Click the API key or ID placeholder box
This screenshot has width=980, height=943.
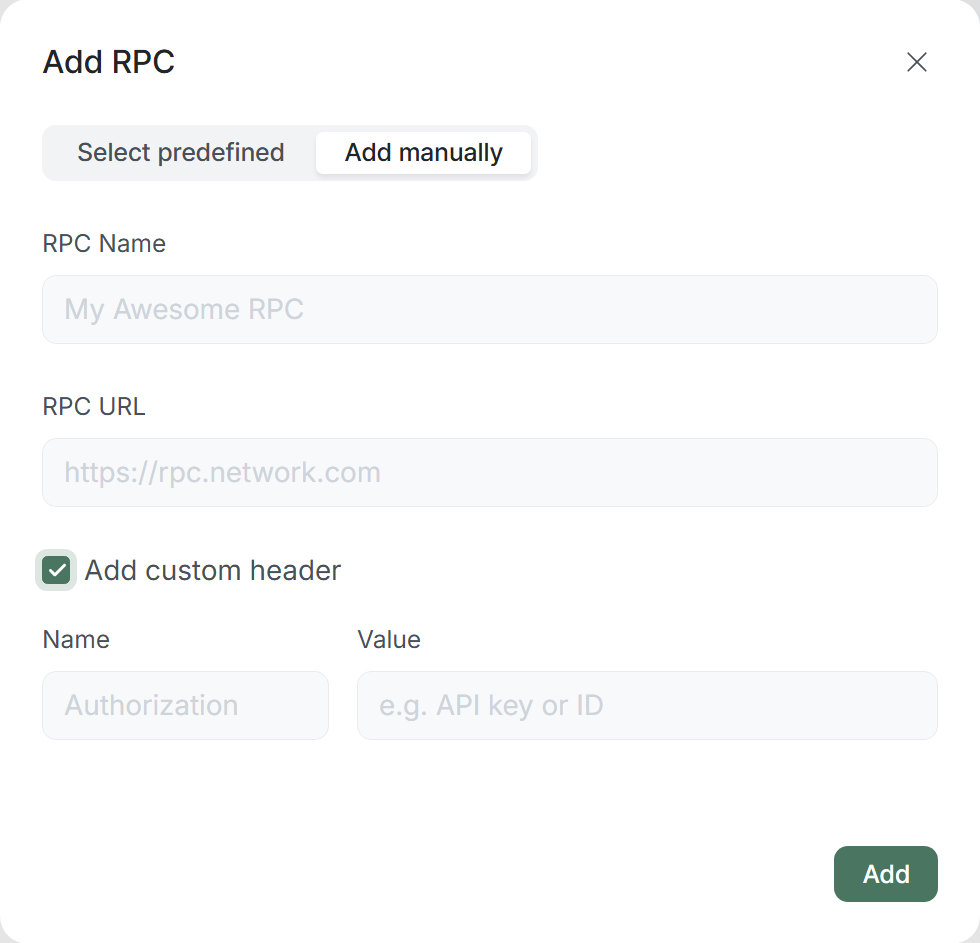pyautogui.click(x=646, y=705)
